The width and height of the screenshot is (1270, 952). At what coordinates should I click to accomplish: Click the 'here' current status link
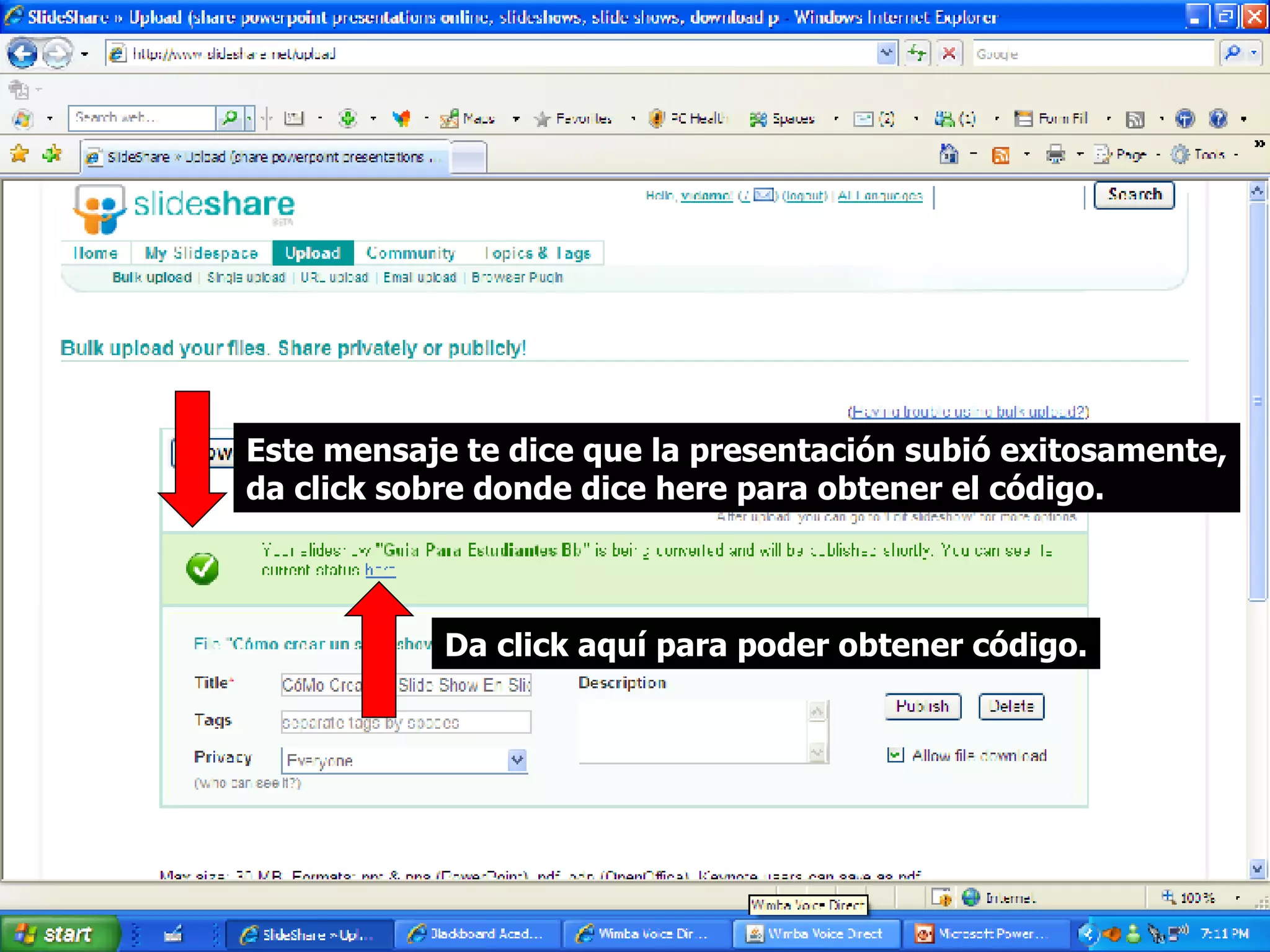click(x=380, y=570)
